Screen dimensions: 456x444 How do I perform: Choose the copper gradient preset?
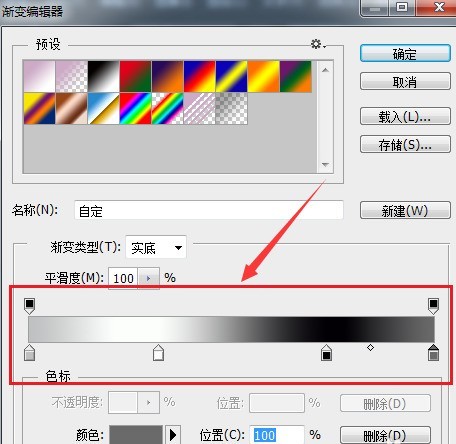click(72, 108)
